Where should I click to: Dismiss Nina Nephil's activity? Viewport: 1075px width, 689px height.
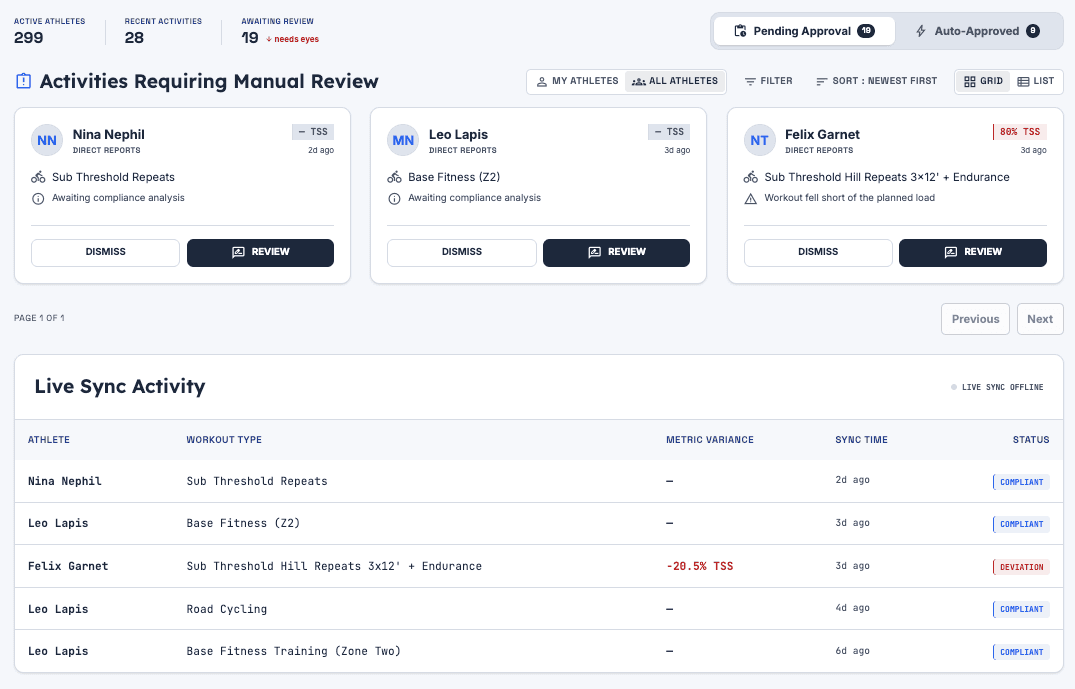pyautogui.click(x=106, y=252)
